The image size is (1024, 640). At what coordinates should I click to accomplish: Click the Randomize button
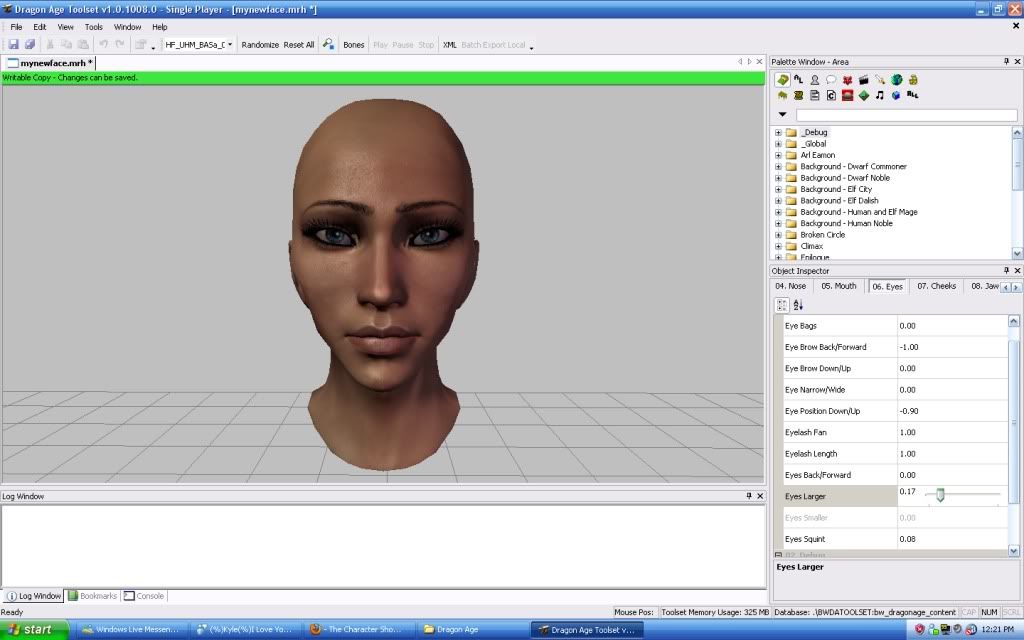click(260, 45)
